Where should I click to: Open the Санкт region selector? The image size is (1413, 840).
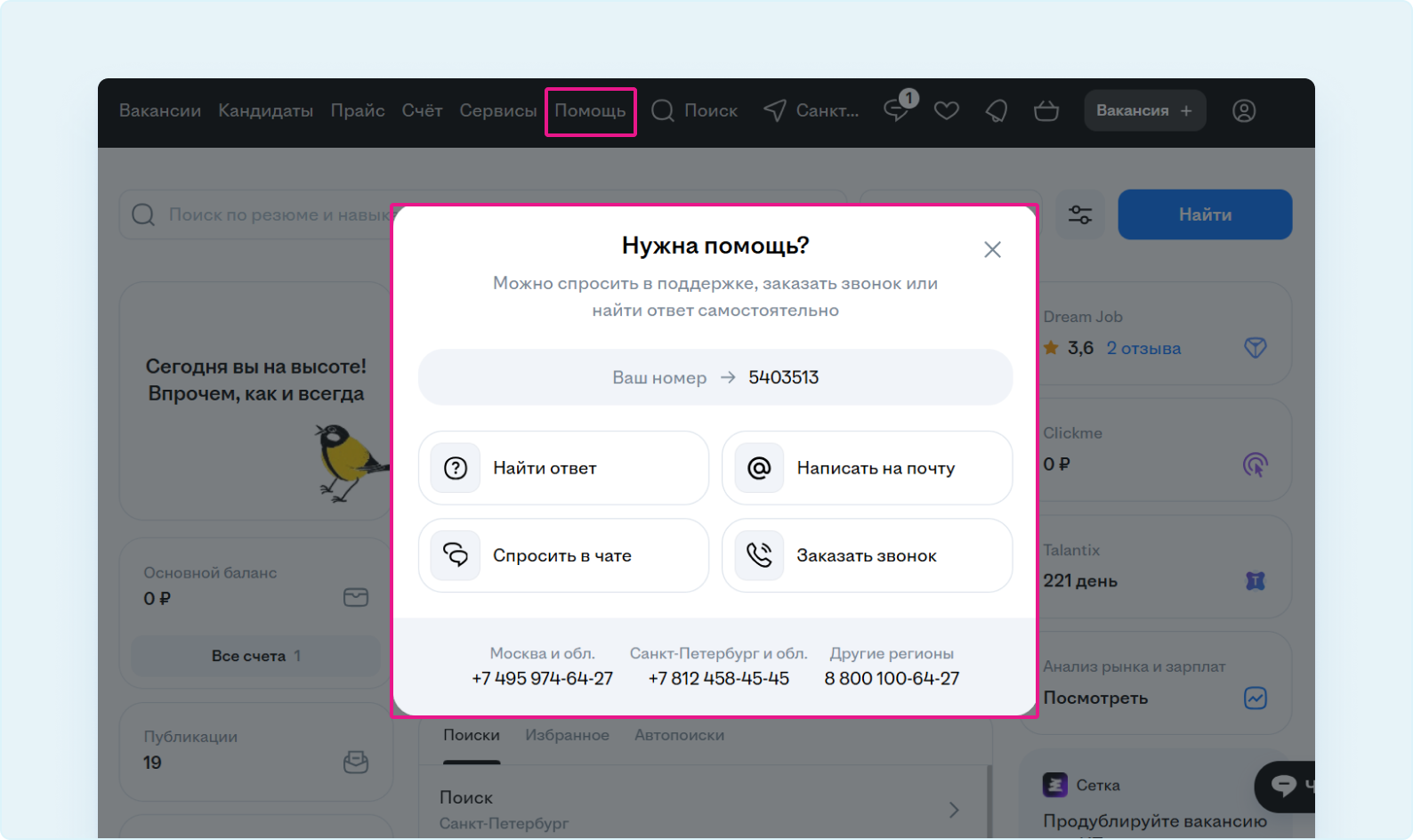point(811,110)
